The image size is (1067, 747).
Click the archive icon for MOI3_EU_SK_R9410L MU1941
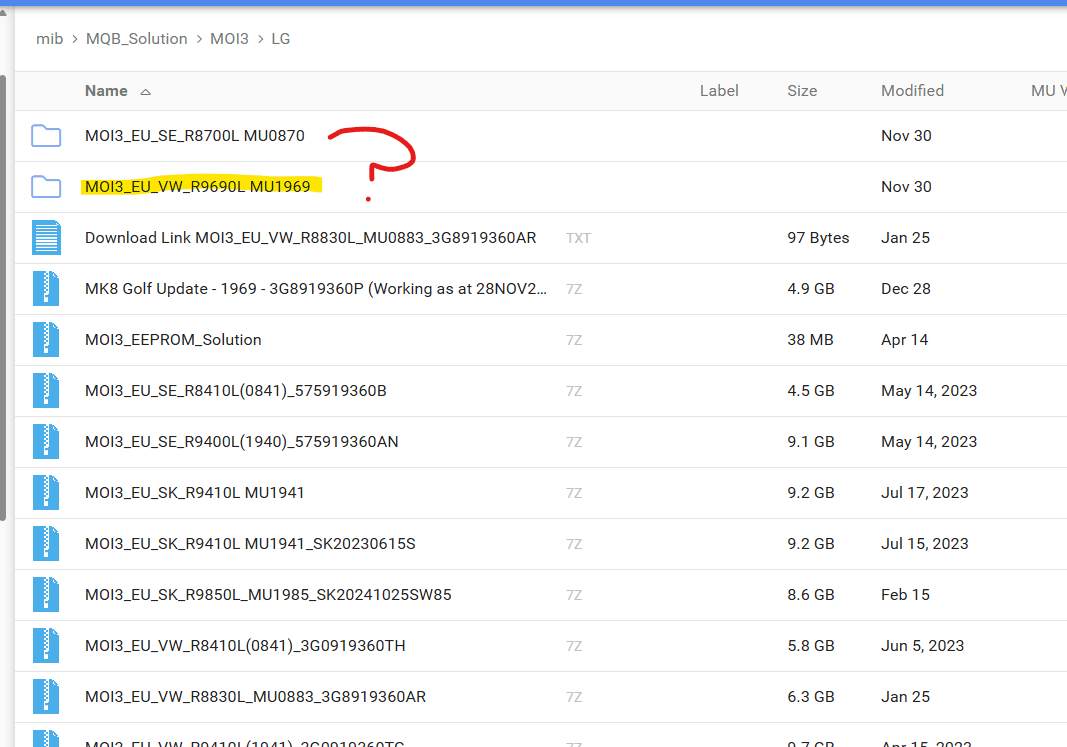(46, 493)
